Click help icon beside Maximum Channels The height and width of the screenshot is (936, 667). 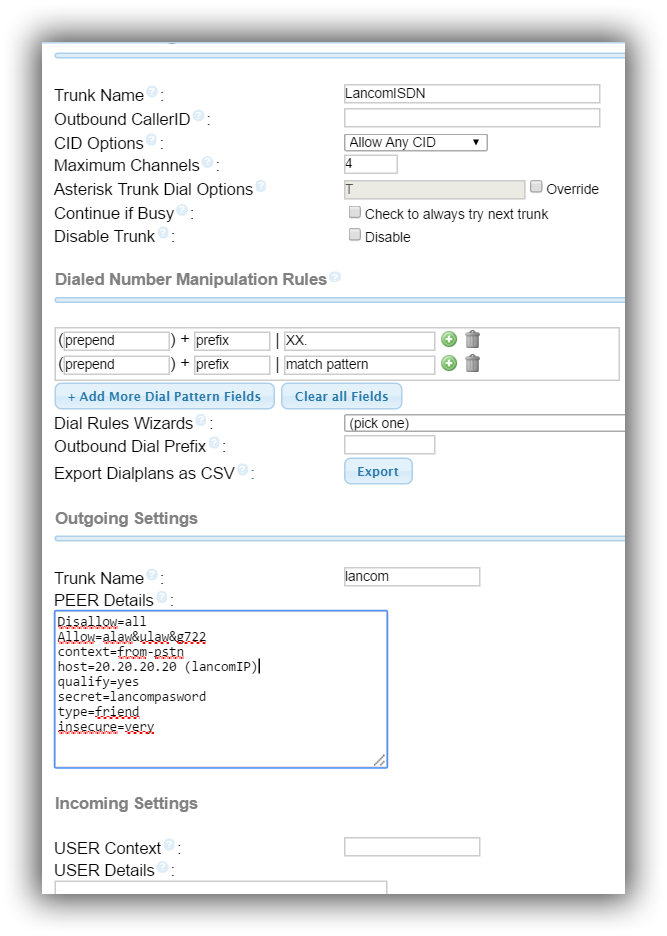[207, 162]
